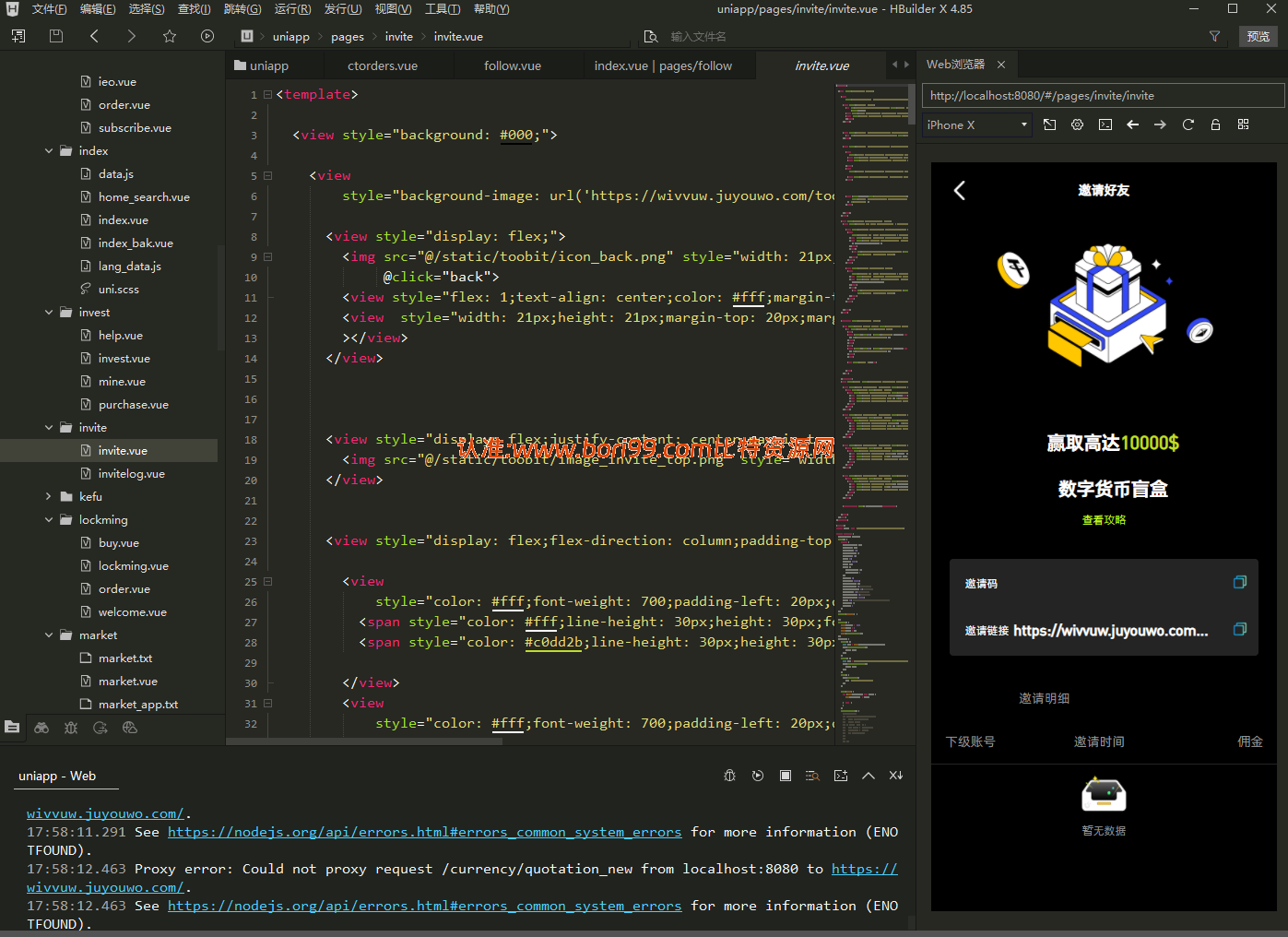Open the first nodejs.org errors link in console

(x=424, y=832)
